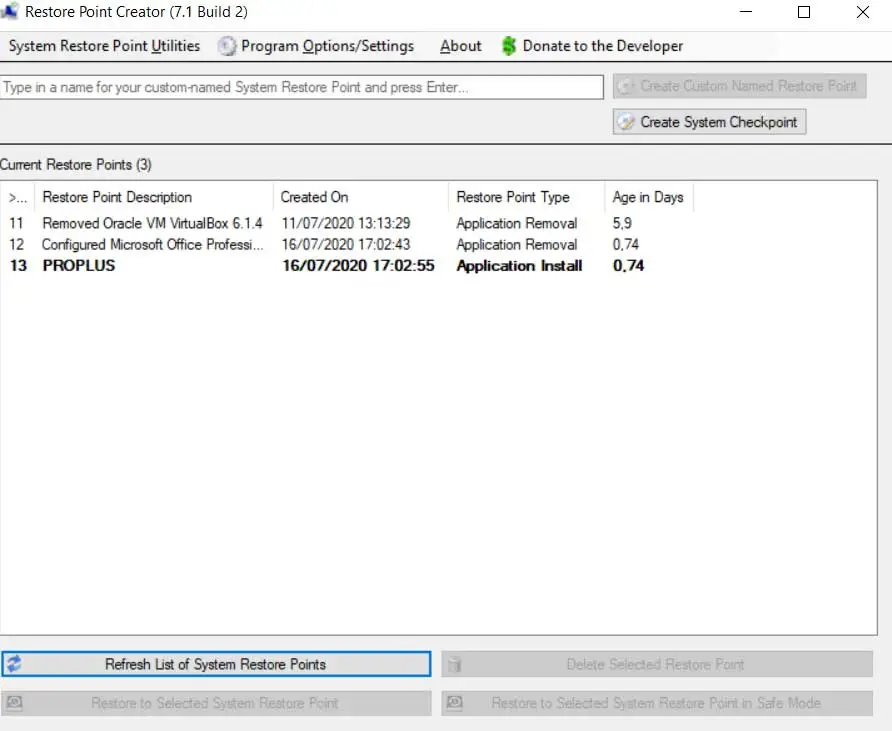Click Delete Selected Restore Point button
This screenshot has height=731, width=892.
pos(657,664)
